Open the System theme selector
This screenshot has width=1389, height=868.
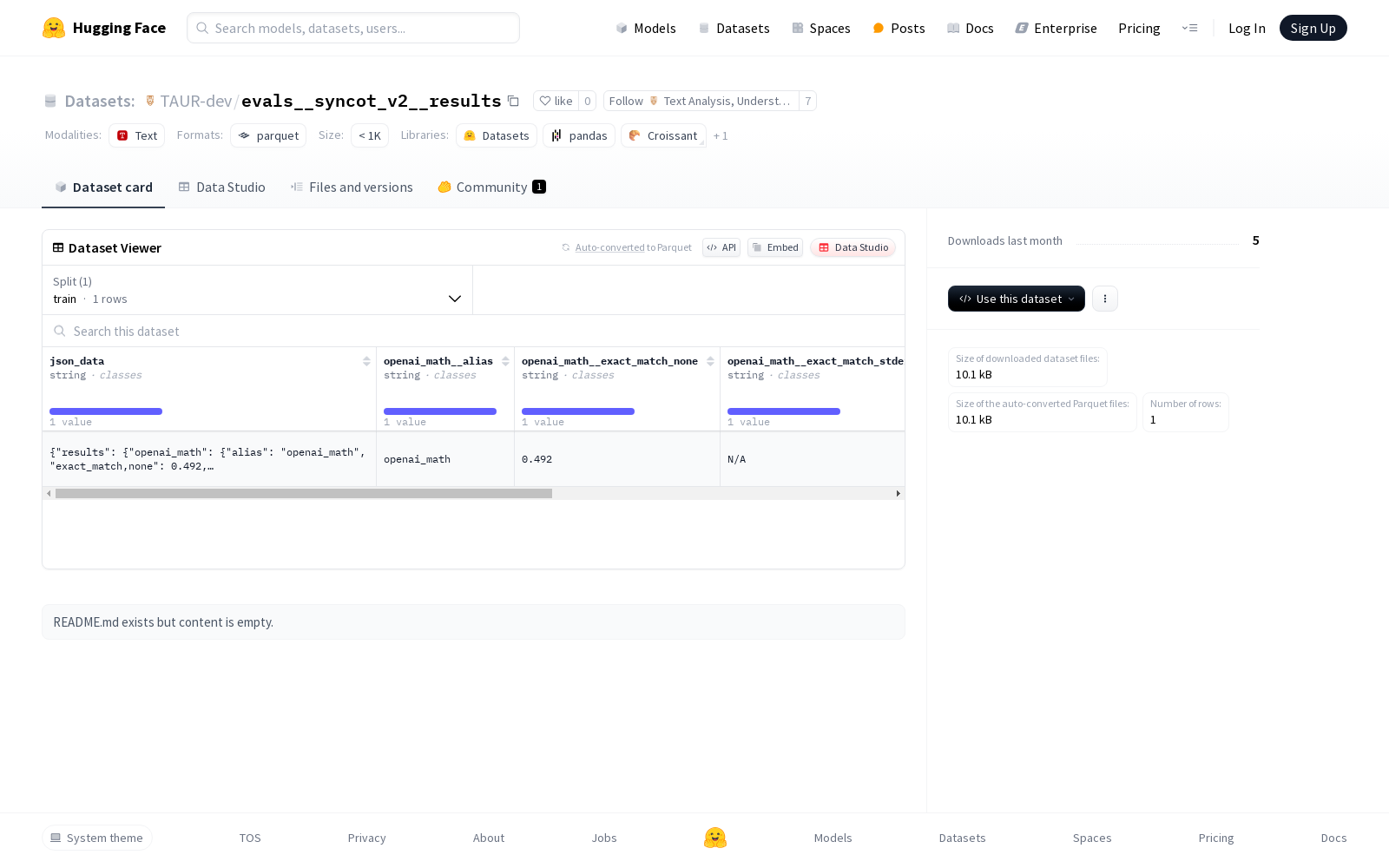(97, 838)
